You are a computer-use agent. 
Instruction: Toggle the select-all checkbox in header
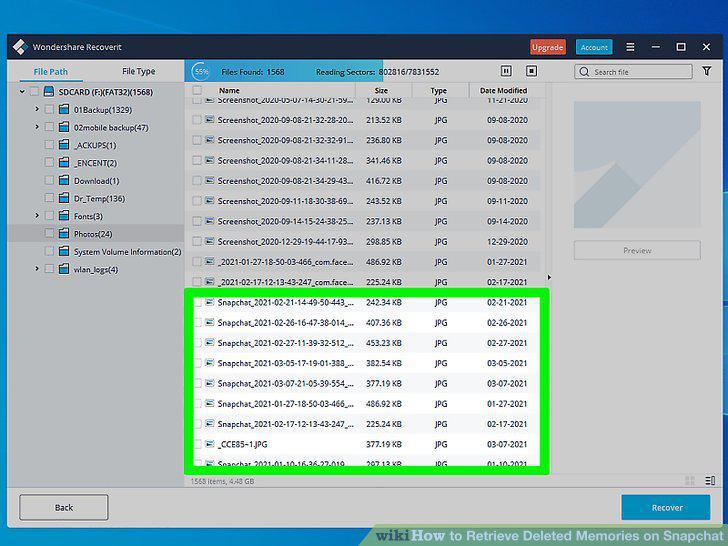pyautogui.click(x=197, y=90)
